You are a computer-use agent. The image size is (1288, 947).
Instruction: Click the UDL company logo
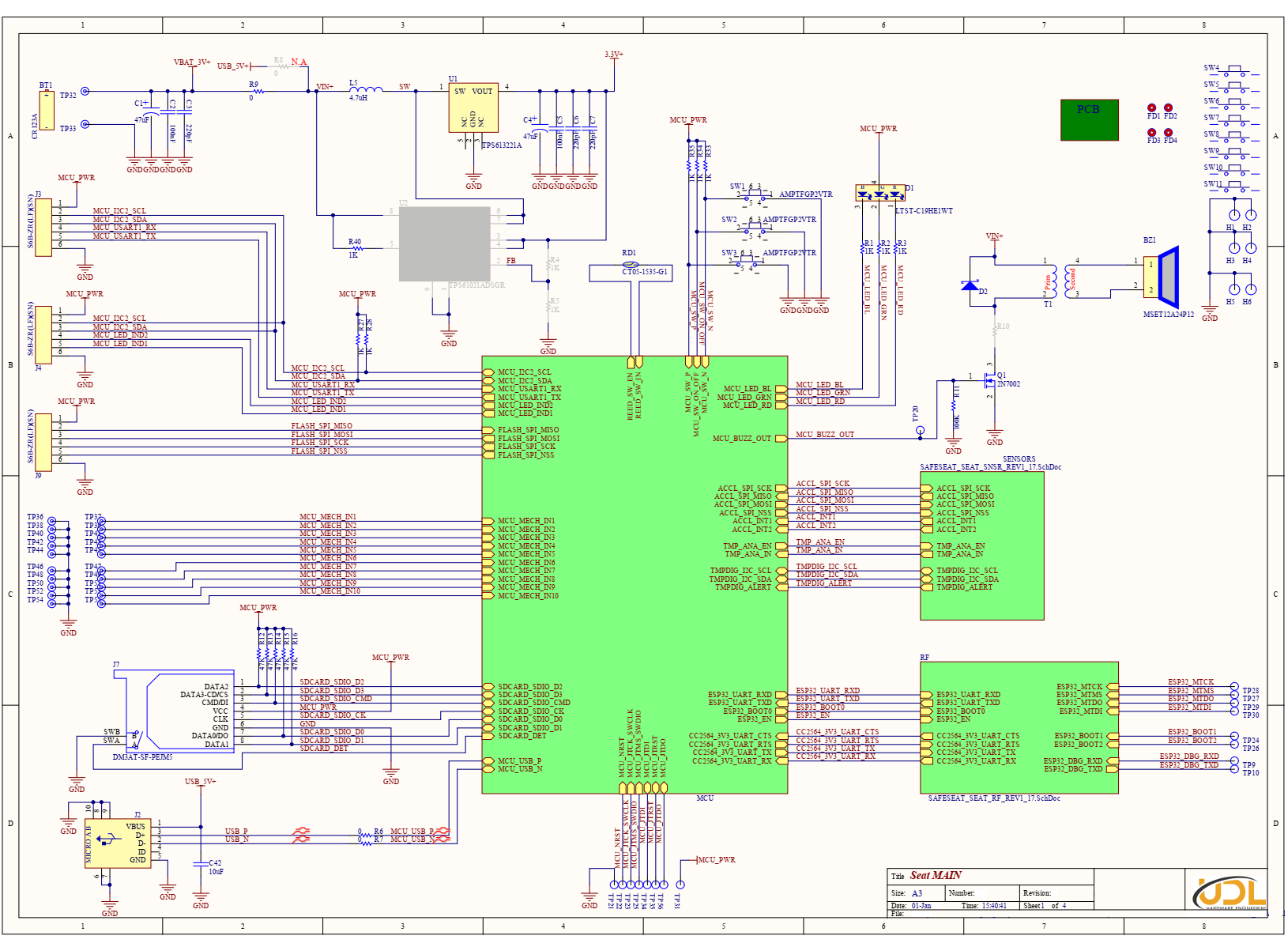point(1230,892)
